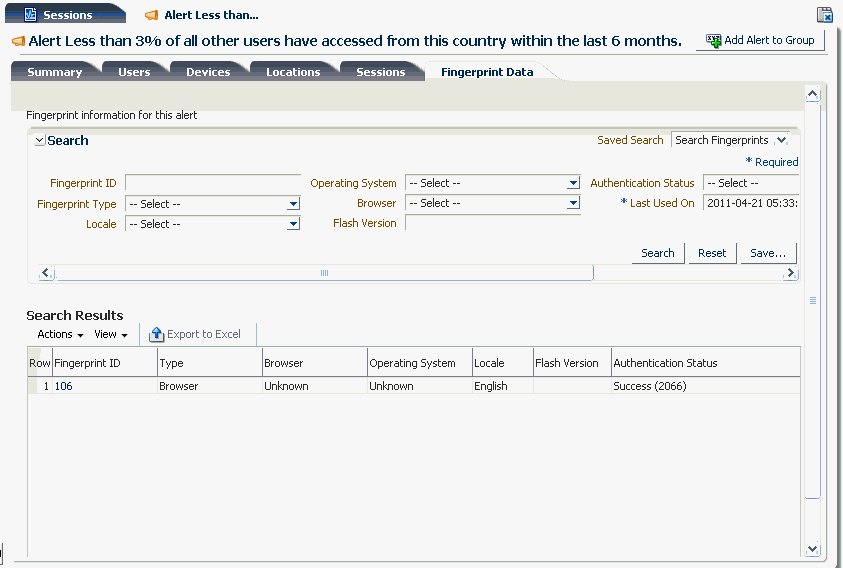Click the Locale column header

point(503,363)
